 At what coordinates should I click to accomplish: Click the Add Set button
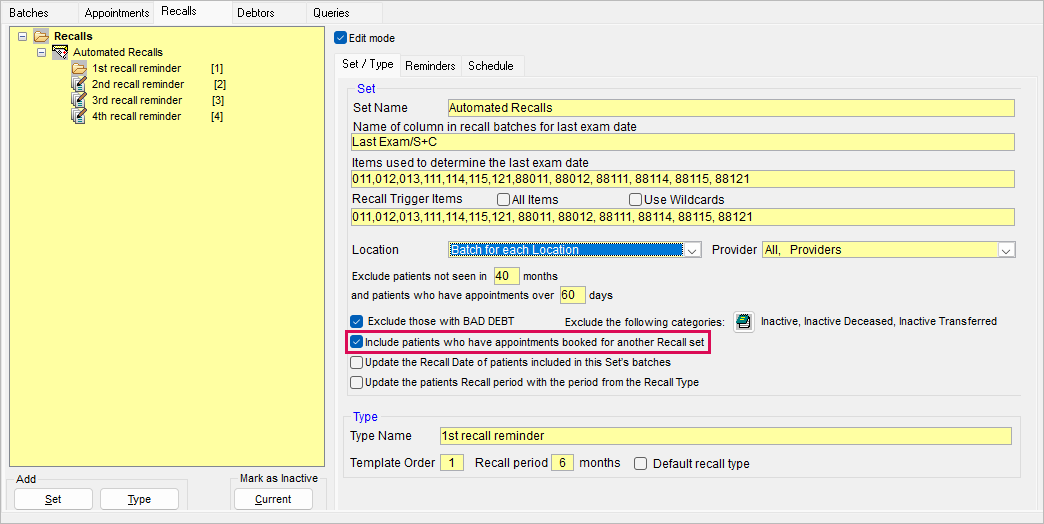53,499
